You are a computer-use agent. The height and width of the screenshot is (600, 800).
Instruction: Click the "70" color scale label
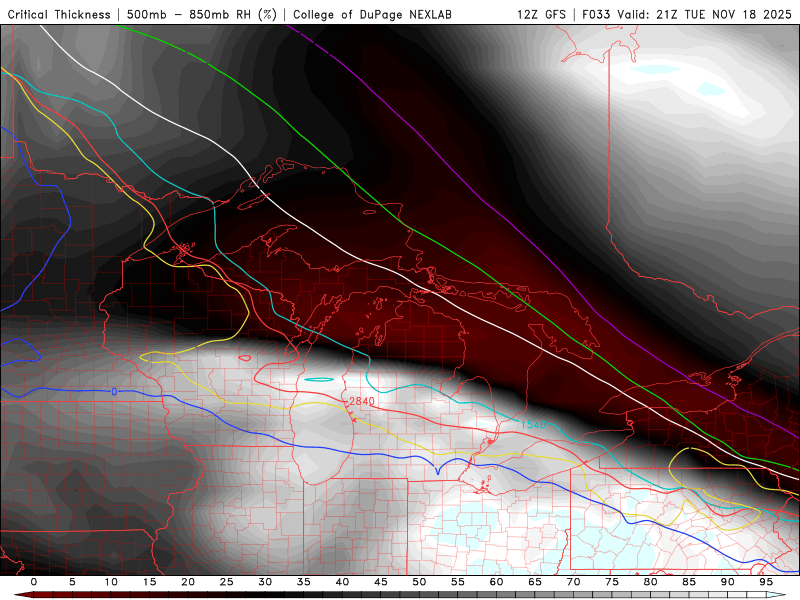tap(573, 582)
